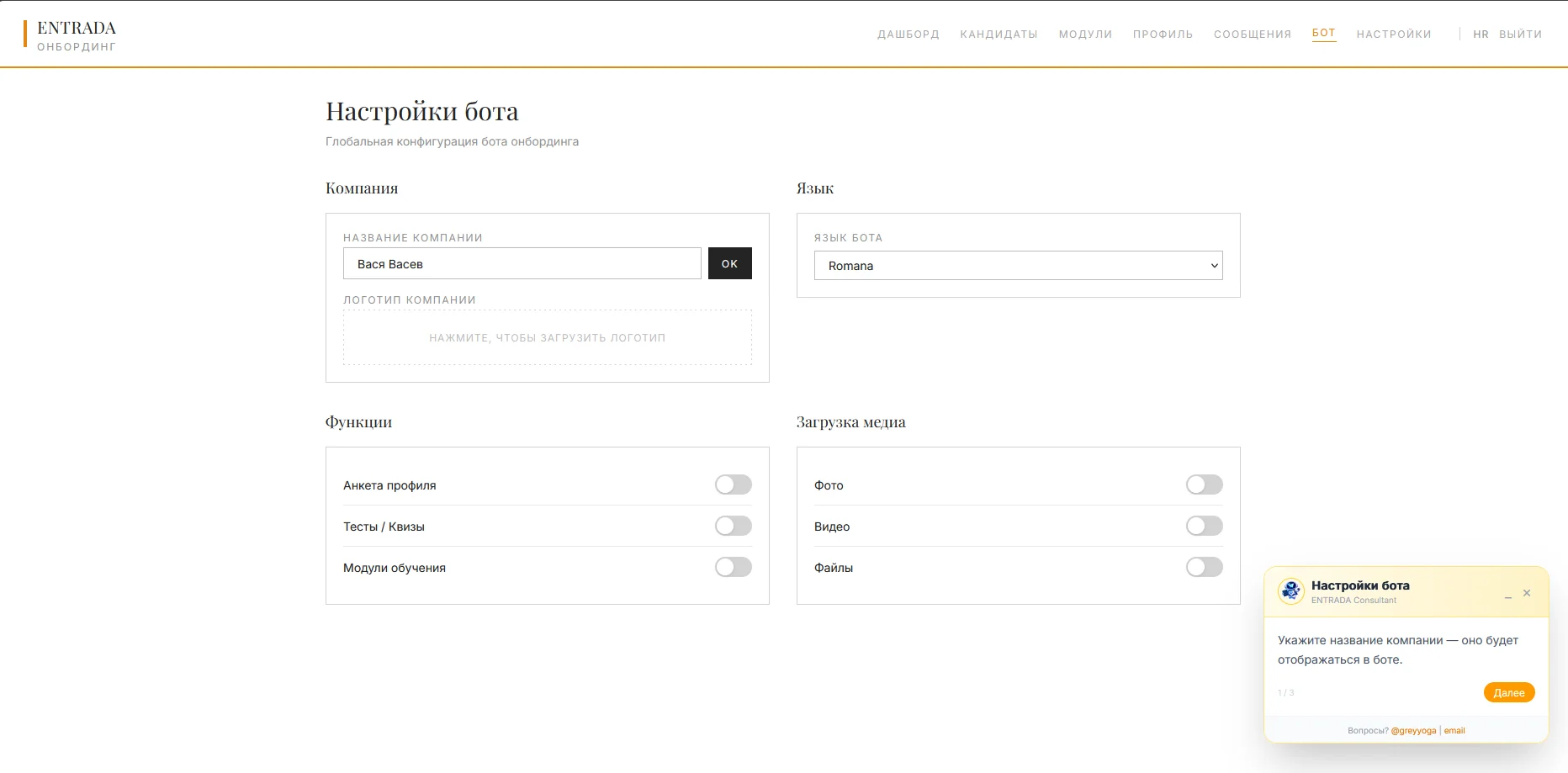Image resolution: width=1568 pixels, height=773 pixels.
Task: Open the Язык бота dropdown
Action: tap(1018, 266)
